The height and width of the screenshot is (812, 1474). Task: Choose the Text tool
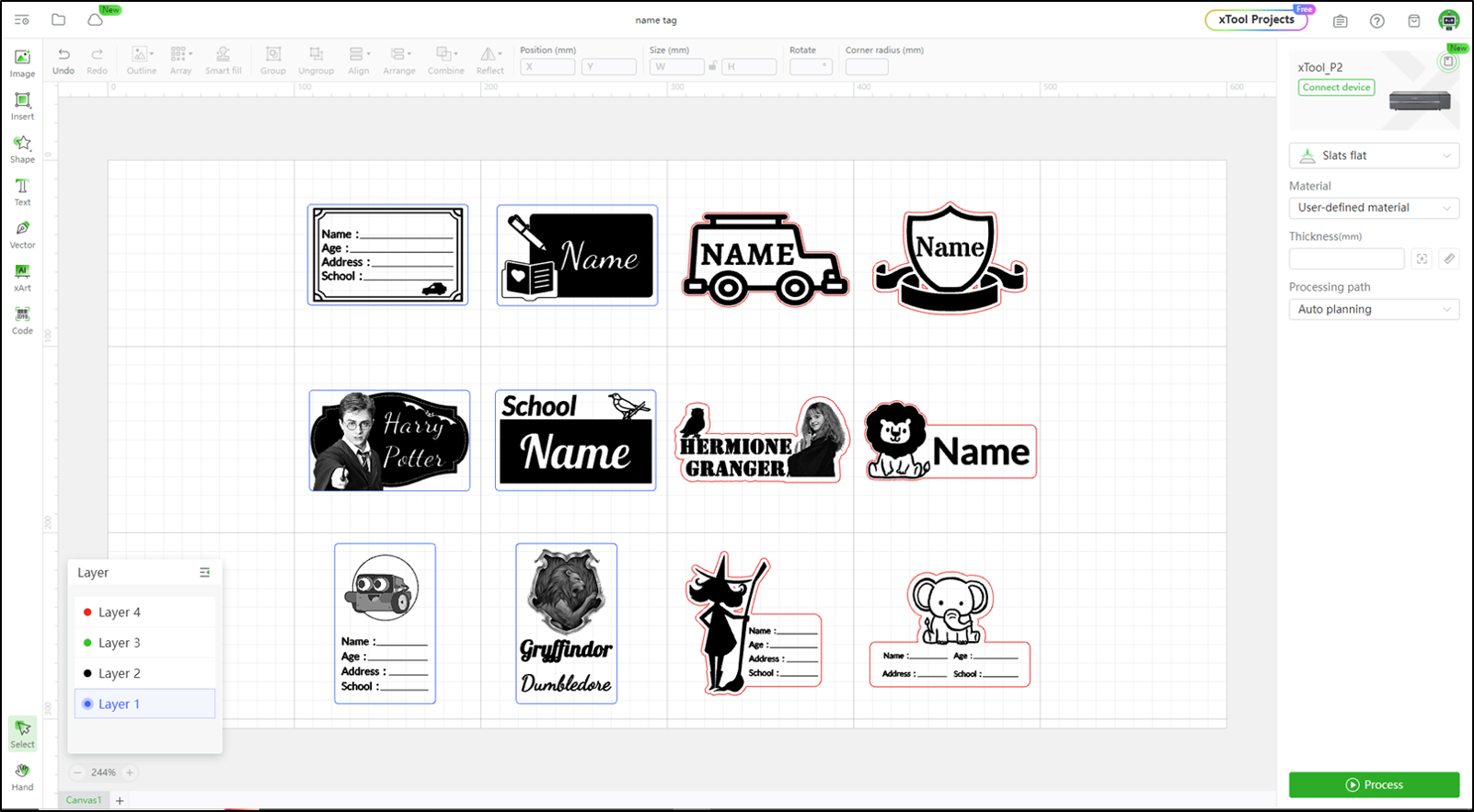coord(22,192)
